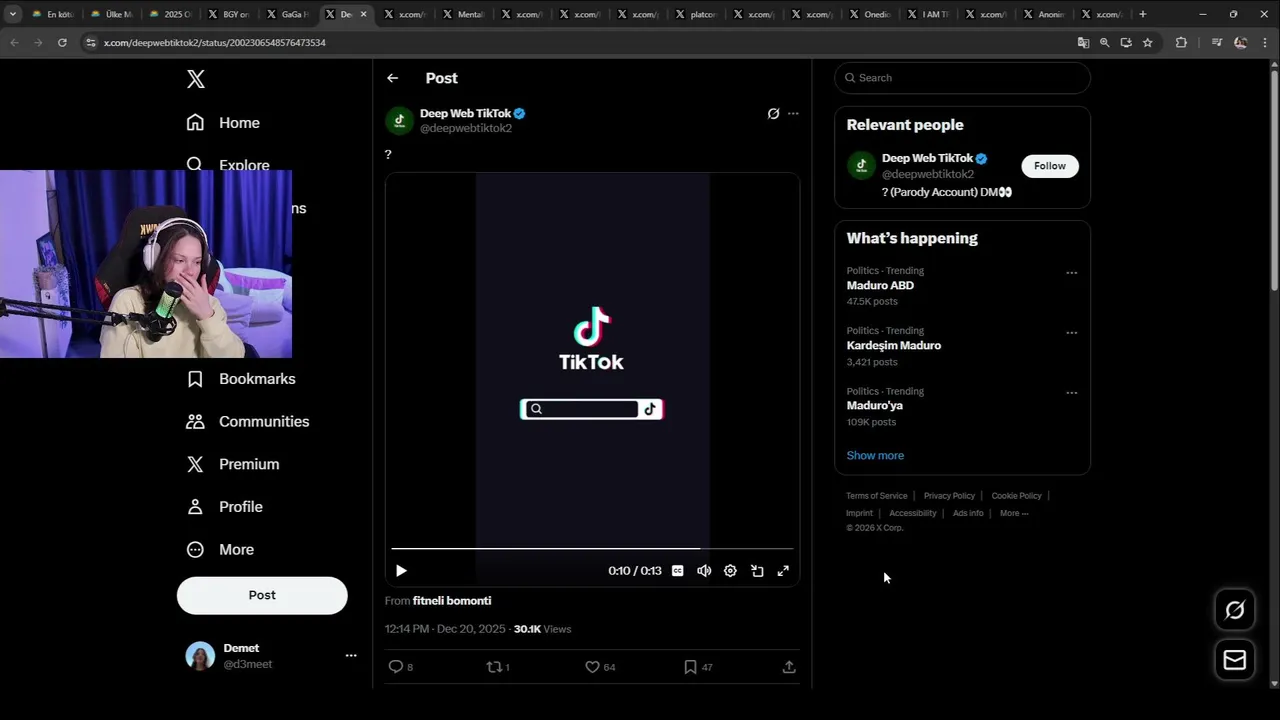Open Deep Web TikTok in Relevant people
Image resolution: width=1280 pixels, height=720 pixels.
(x=927, y=158)
